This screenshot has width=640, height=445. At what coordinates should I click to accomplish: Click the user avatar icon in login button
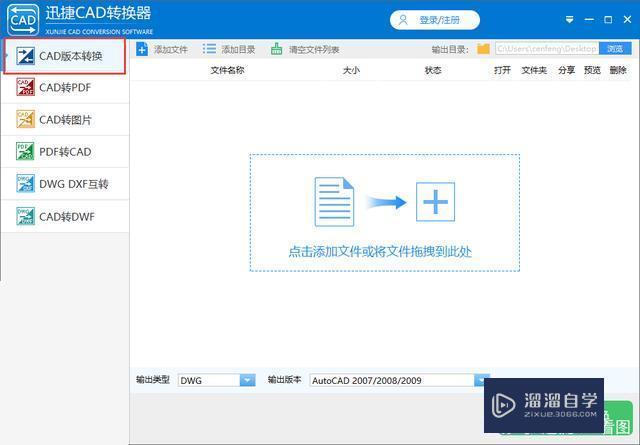tap(403, 20)
